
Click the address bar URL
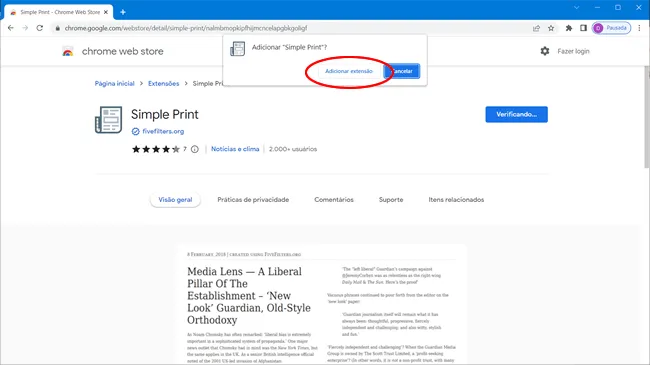[186, 28]
